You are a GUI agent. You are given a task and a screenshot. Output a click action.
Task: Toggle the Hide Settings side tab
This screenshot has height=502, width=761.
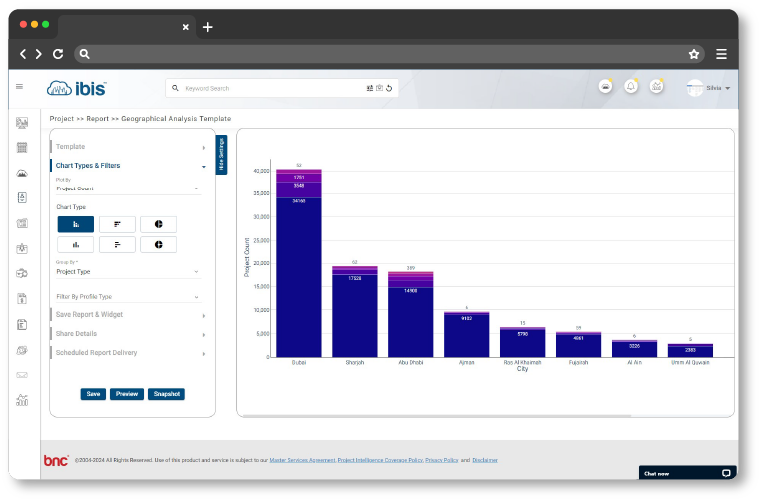(222, 155)
